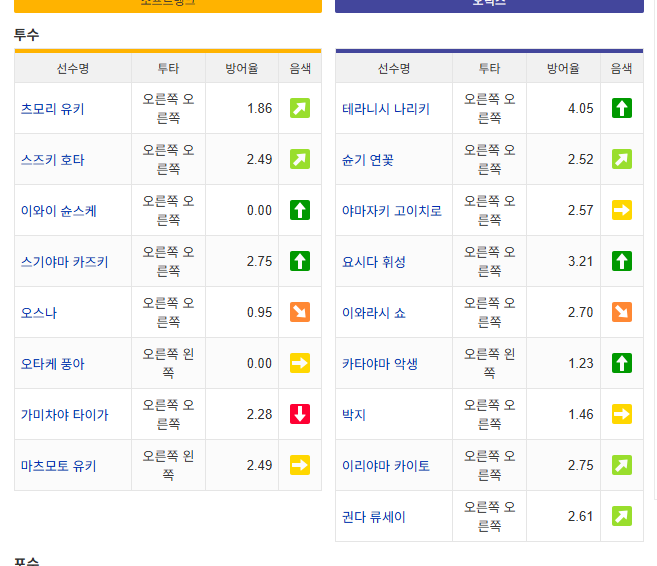
Task: Click the condition arrow icon for 스즈키 호타
Action: [300, 159]
